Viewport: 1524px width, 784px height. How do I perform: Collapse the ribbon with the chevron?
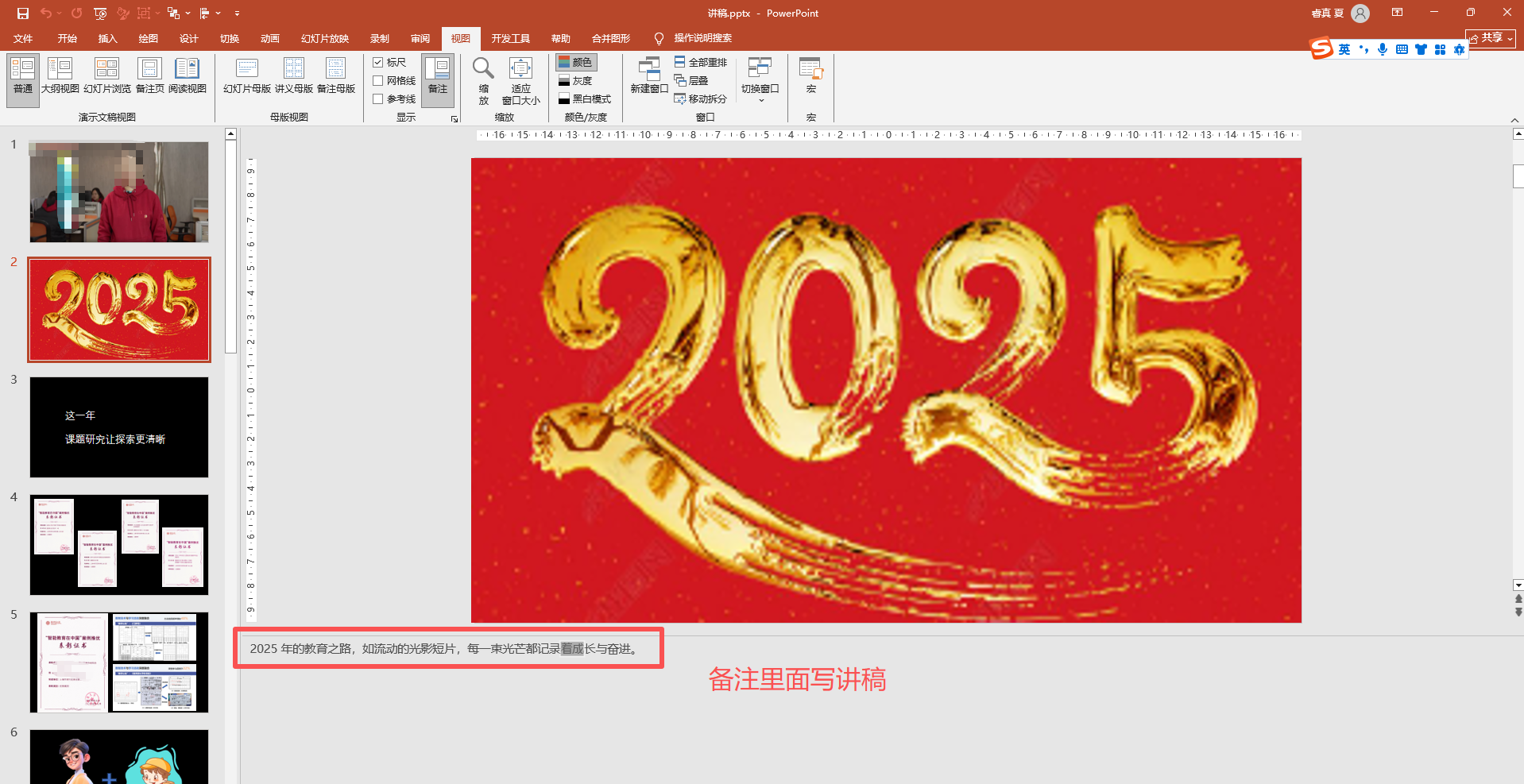pos(1514,120)
